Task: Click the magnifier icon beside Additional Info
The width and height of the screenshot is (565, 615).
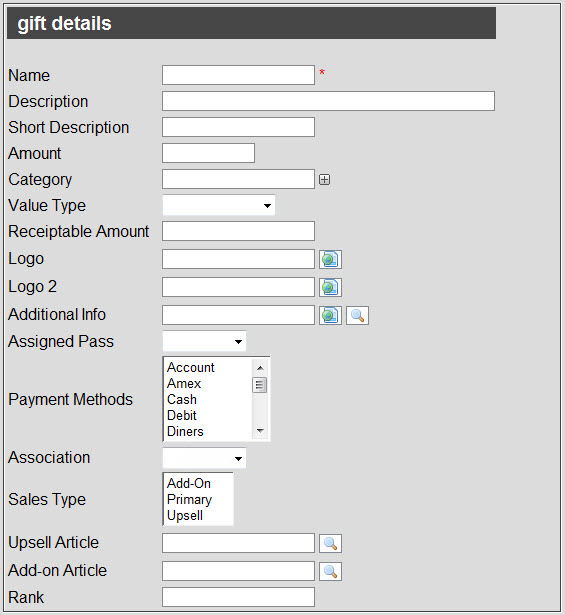Action: pyautogui.click(x=357, y=315)
